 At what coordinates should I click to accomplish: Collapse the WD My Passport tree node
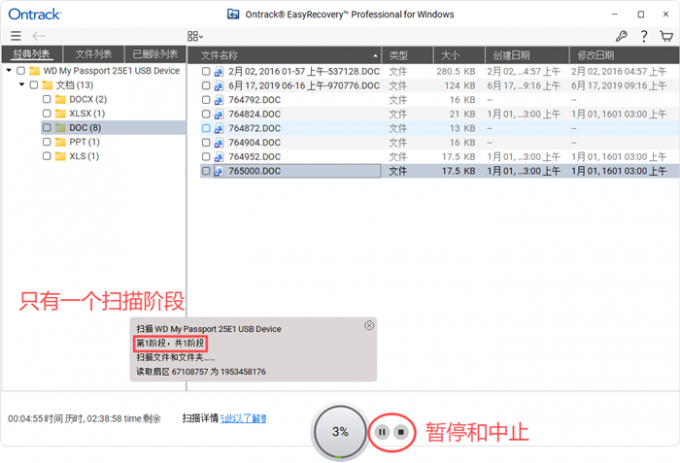click(9, 70)
